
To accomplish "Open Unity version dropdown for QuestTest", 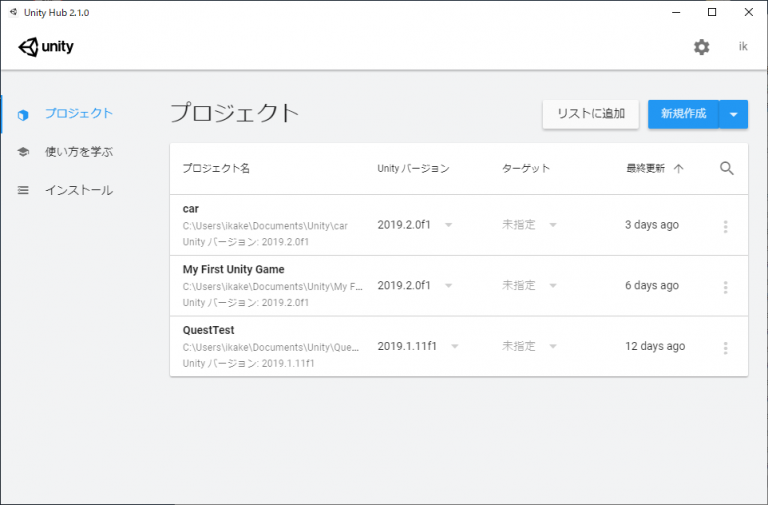I will click(x=455, y=346).
